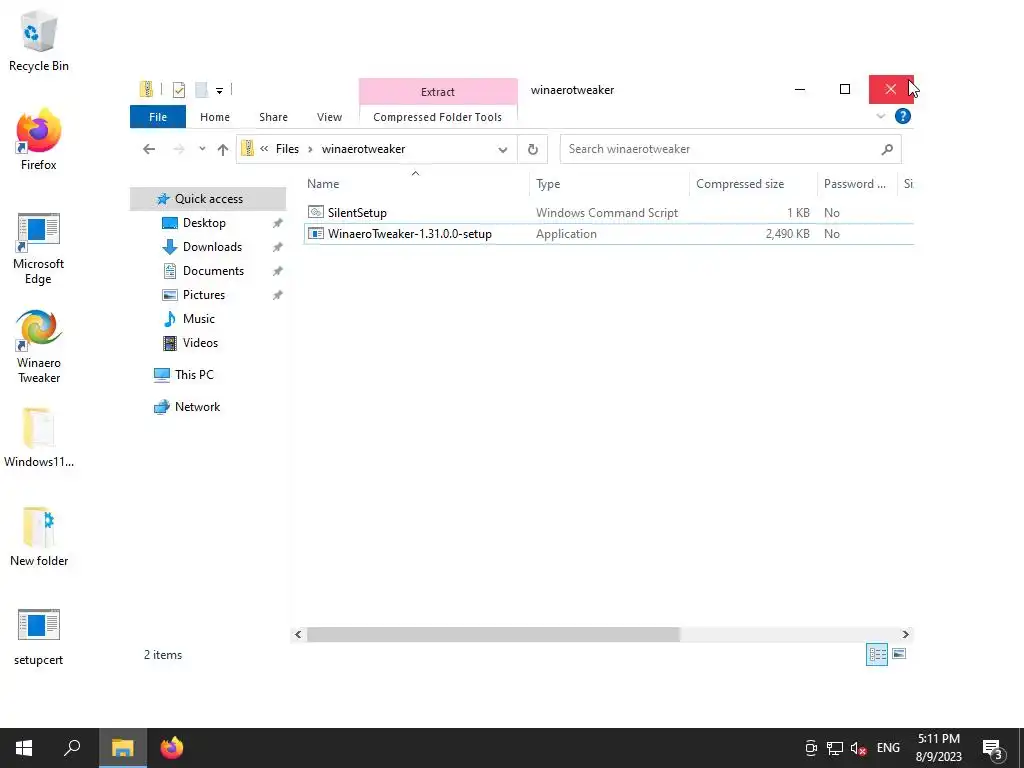Image resolution: width=1024 pixels, height=768 pixels.
Task: Open the Recycle Bin desktop icon
Action: [x=39, y=41]
